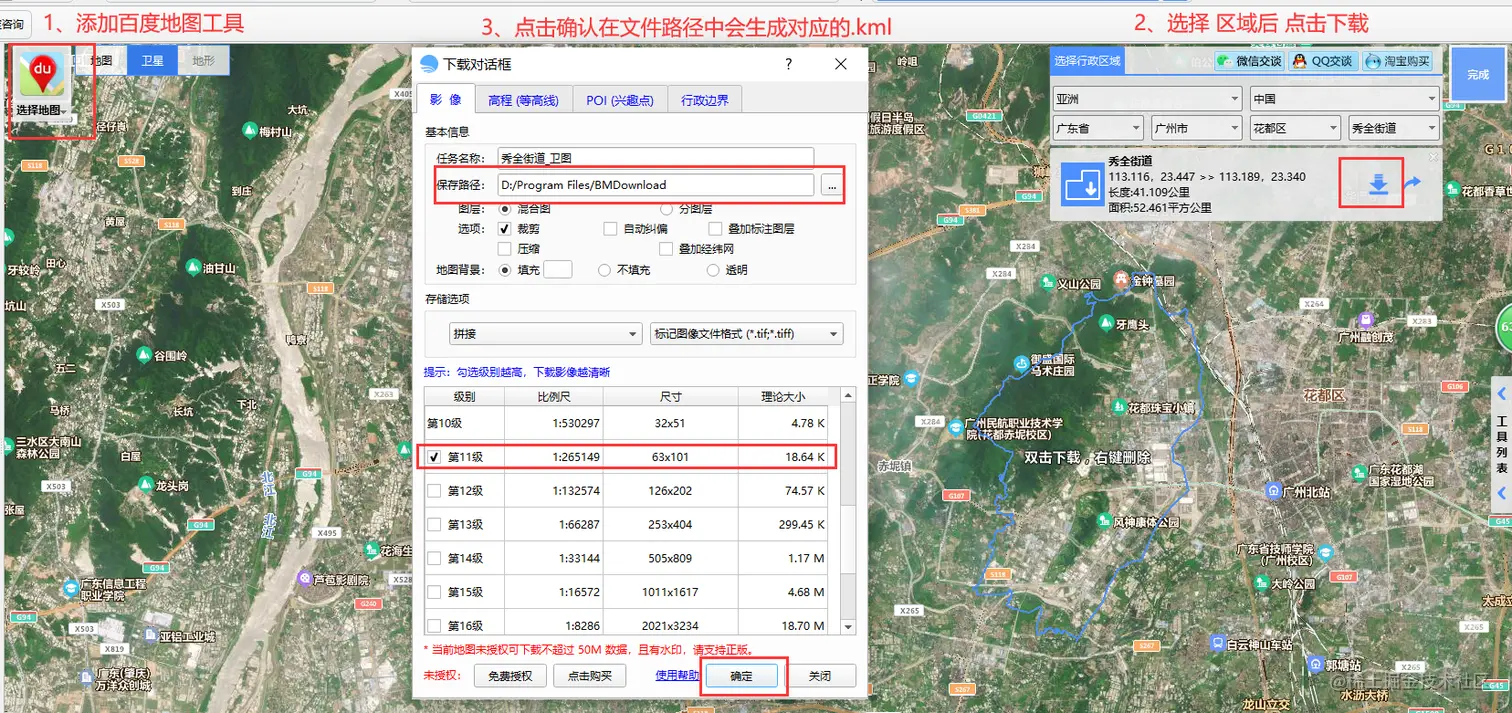Click the 填充 background color swatch

(x=558, y=269)
